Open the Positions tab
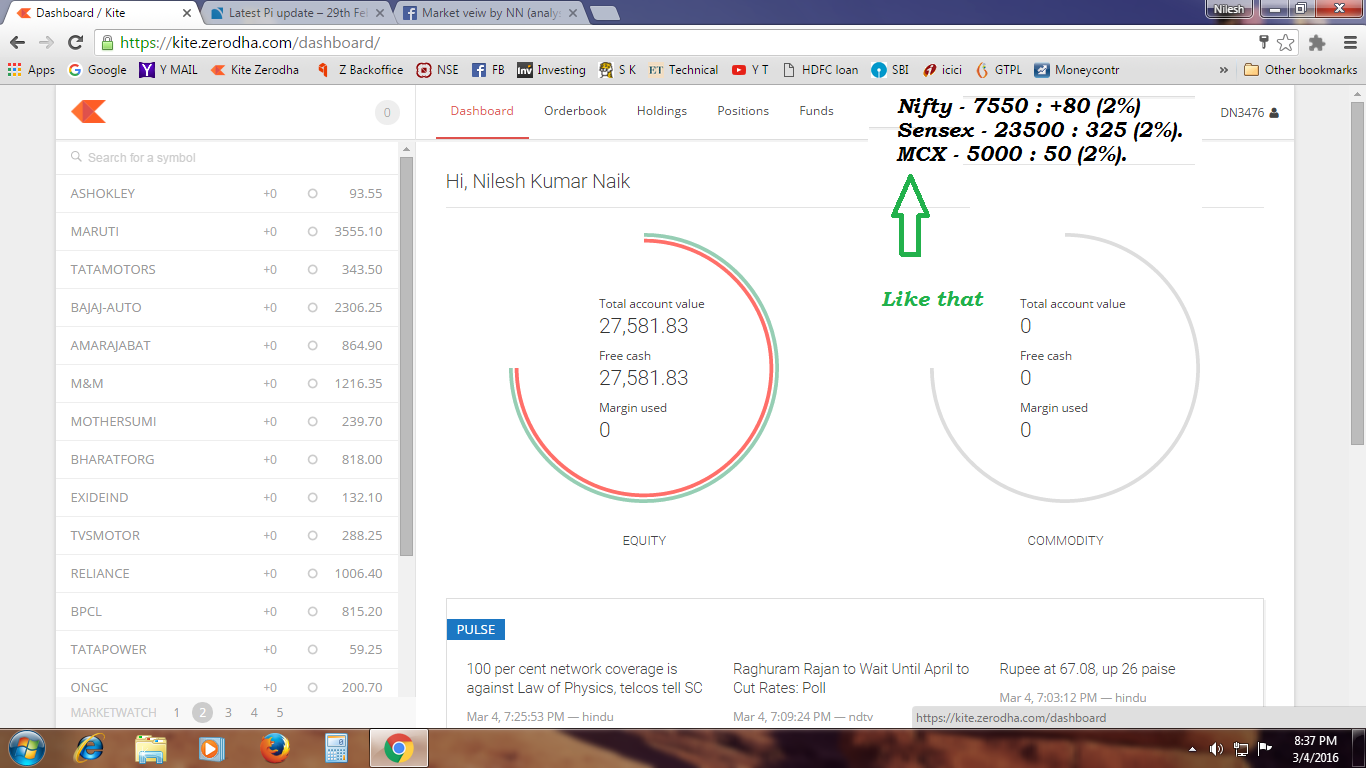 pos(743,111)
